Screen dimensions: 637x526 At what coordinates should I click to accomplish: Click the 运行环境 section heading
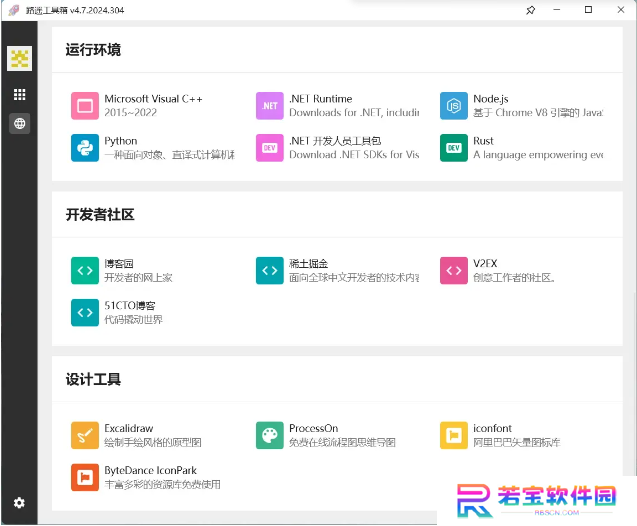[93, 50]
